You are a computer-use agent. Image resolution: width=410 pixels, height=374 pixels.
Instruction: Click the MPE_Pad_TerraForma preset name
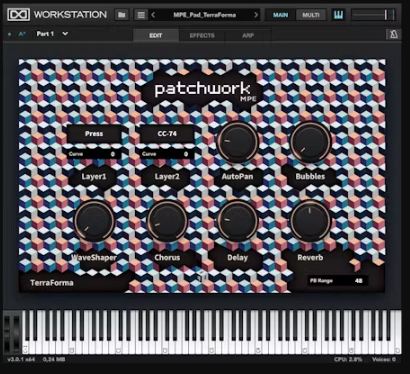point(205,15)
